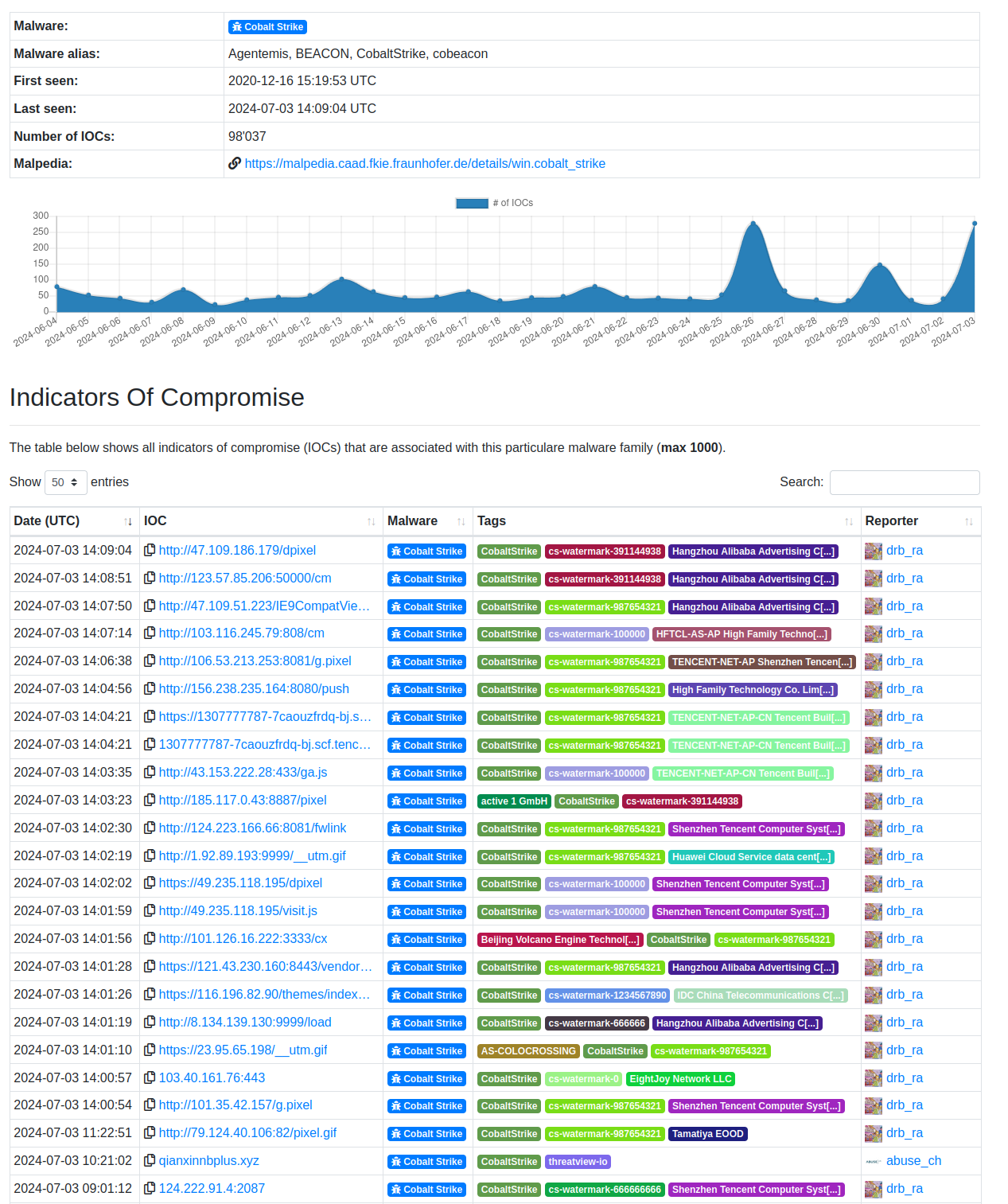Open the Show entries dropdown
1008x1204 pixels.
pyautogui.click(x=65, y=482)
